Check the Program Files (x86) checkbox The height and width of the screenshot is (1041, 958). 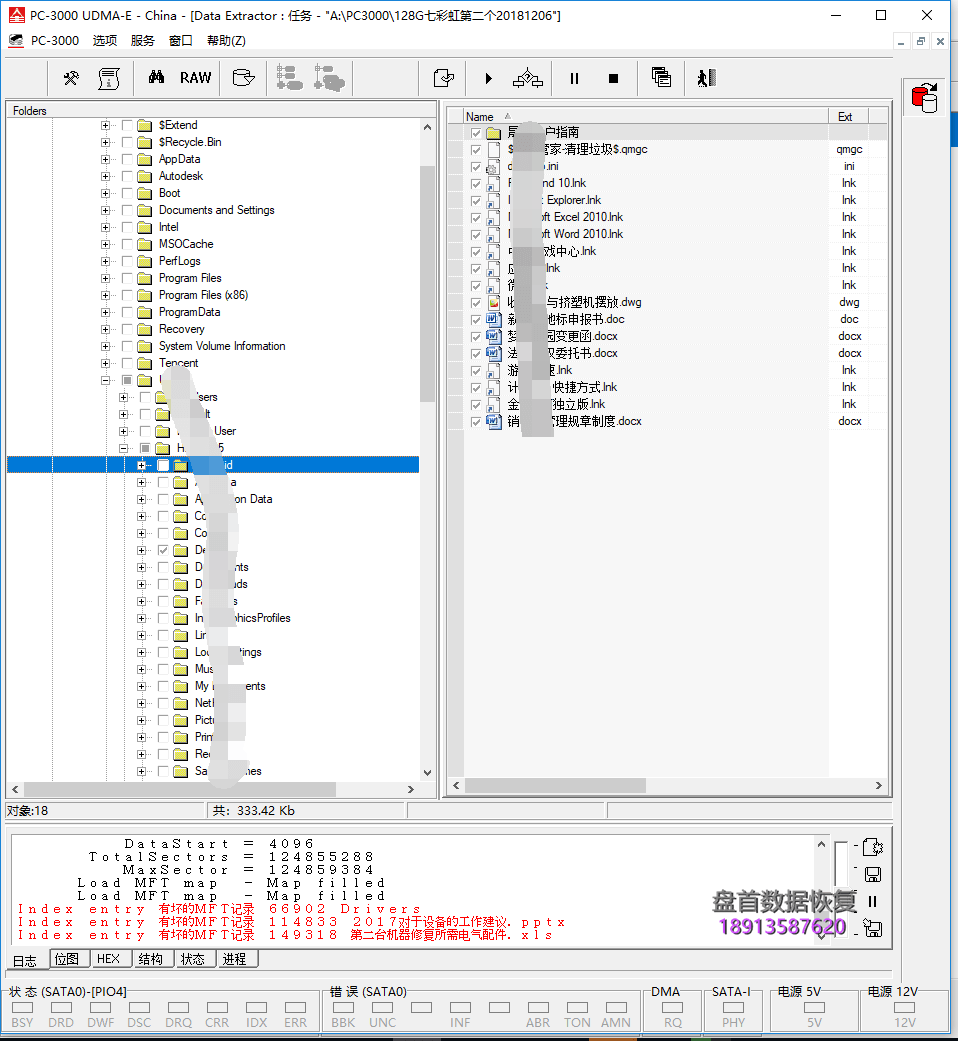127,295
